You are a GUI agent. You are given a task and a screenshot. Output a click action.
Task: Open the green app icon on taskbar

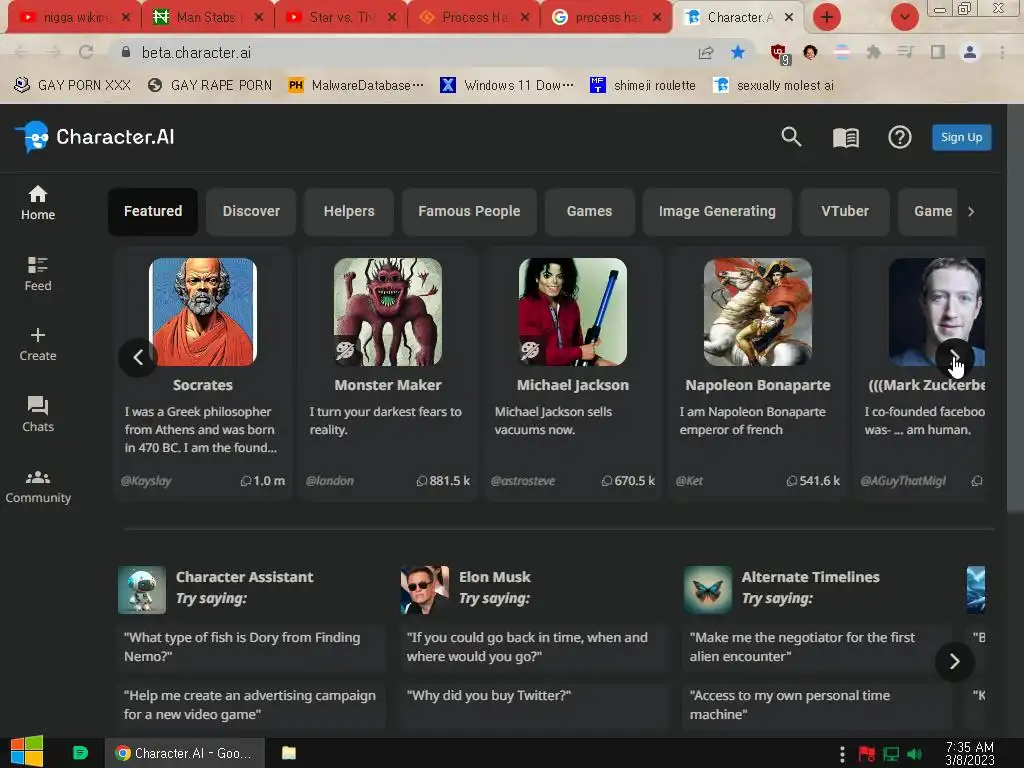80,753
